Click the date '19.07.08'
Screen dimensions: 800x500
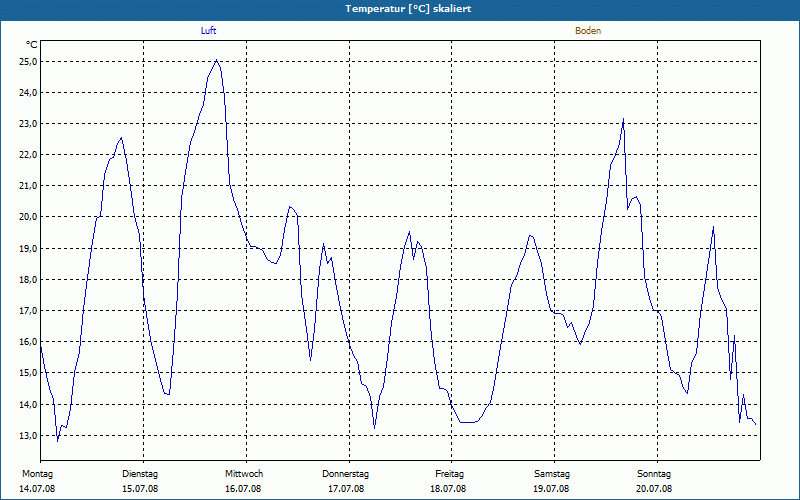[551, 489]
